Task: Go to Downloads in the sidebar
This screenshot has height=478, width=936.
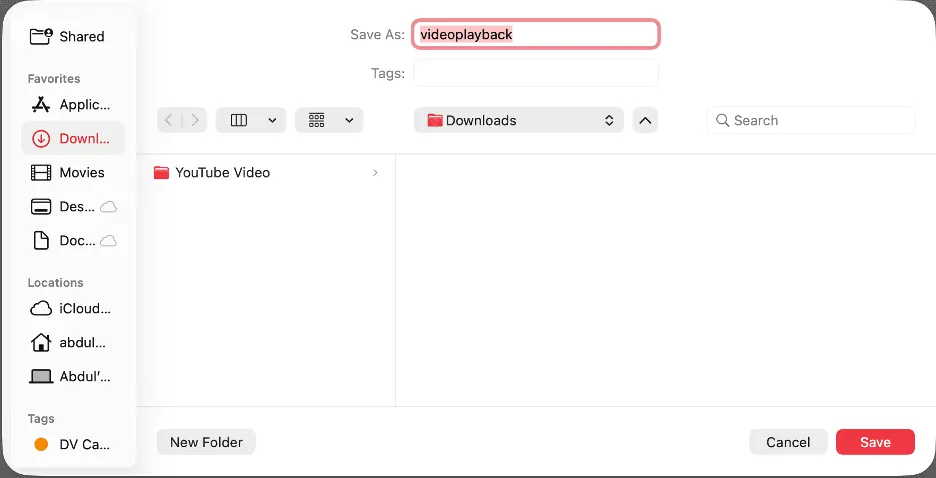Action: (x=72, y=139)
